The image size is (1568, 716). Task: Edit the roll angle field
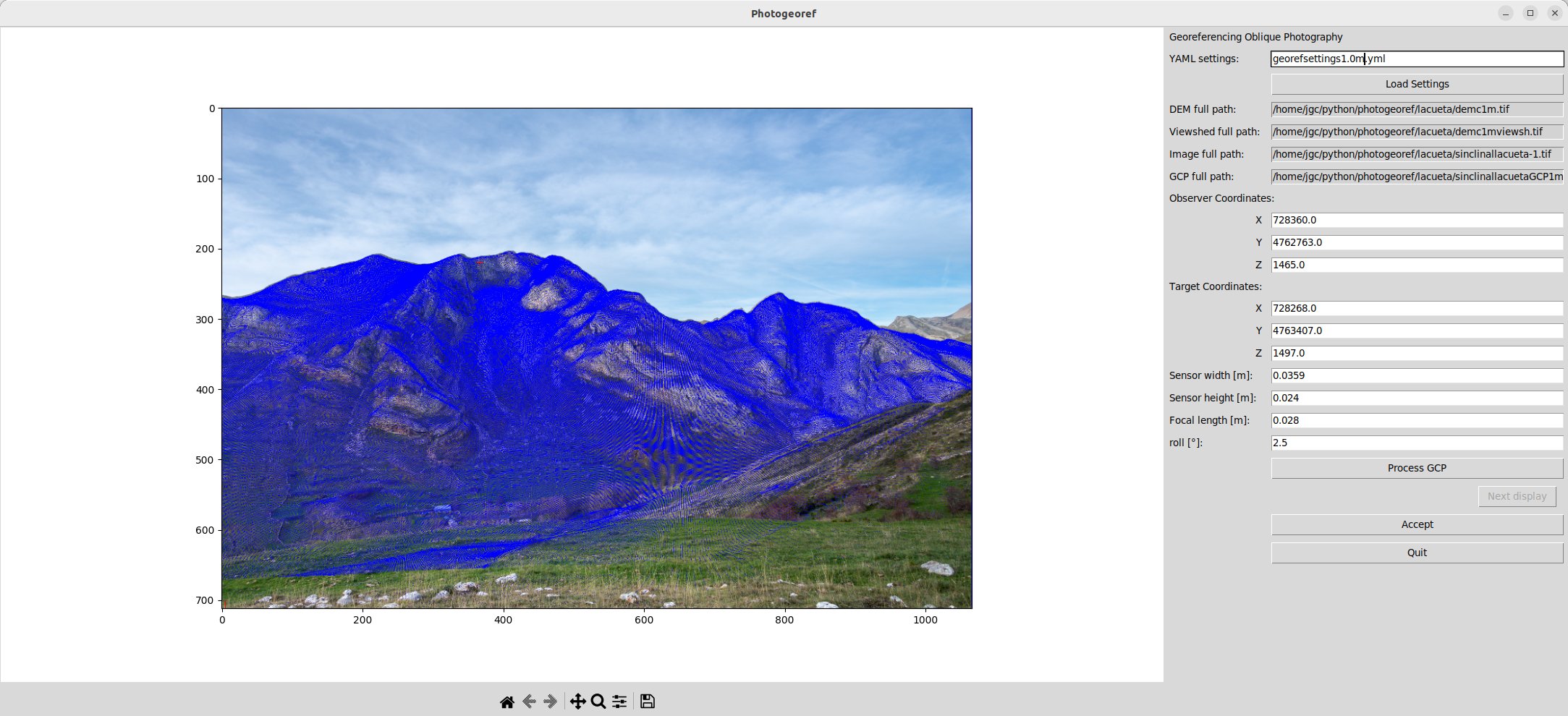pos(1417,443)
